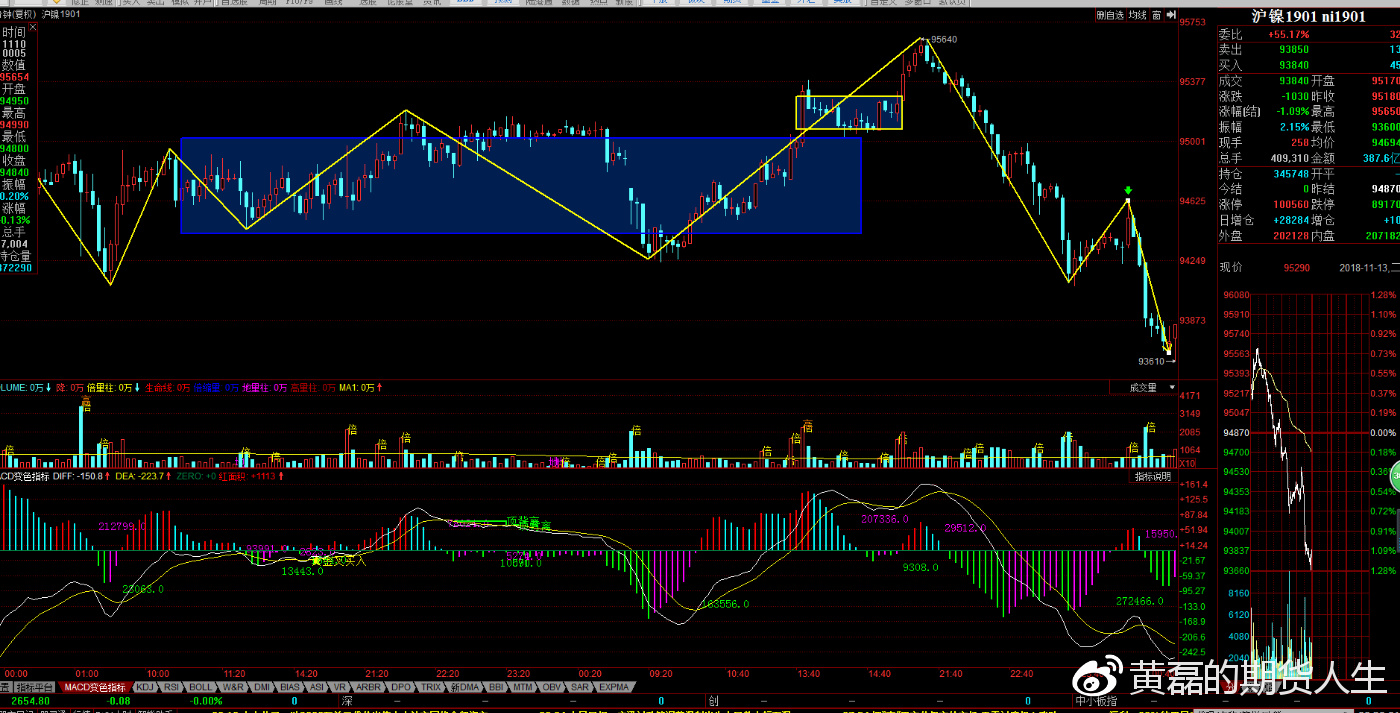1400x713 pixels.
Task: Click the 窗 window layout button
Action: (1156, 15)
